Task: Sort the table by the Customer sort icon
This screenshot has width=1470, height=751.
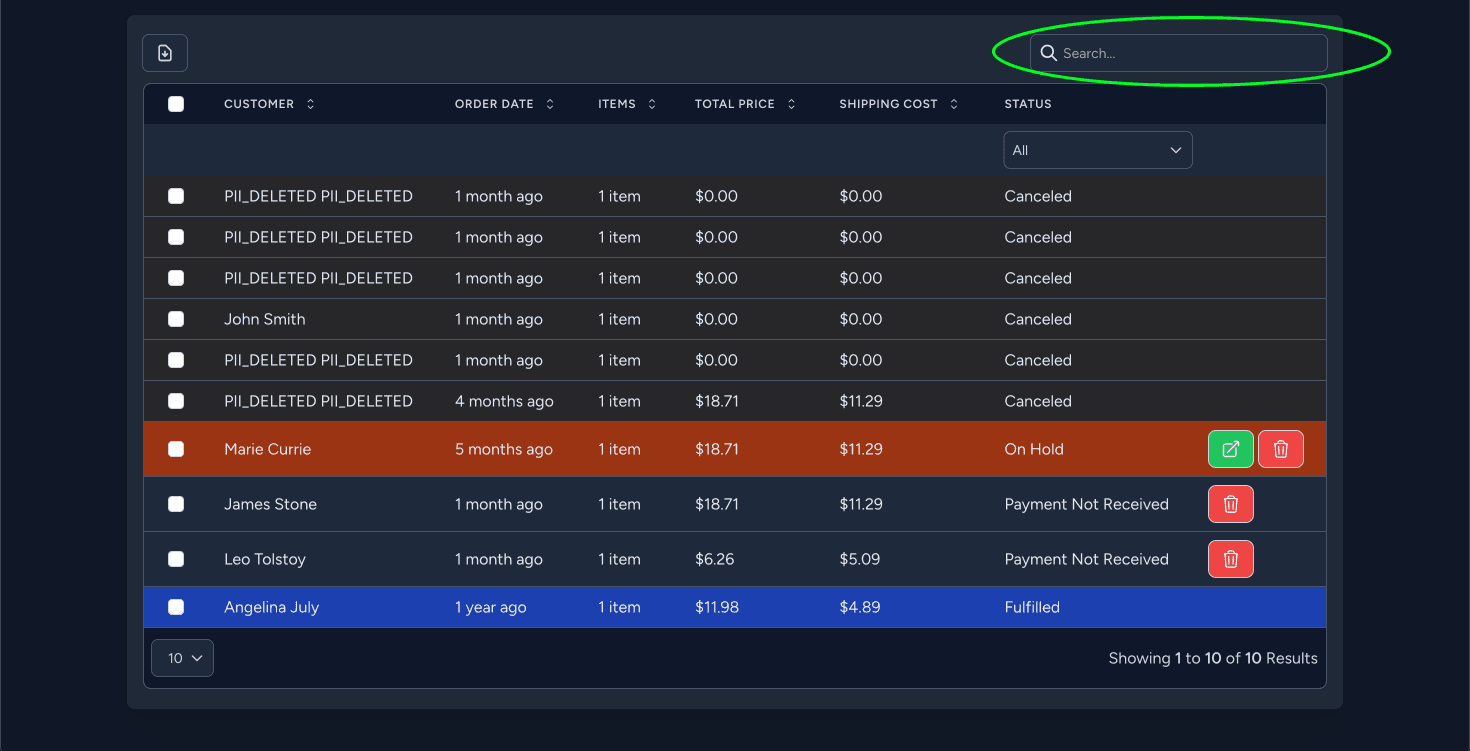Action: coord(310,103)
